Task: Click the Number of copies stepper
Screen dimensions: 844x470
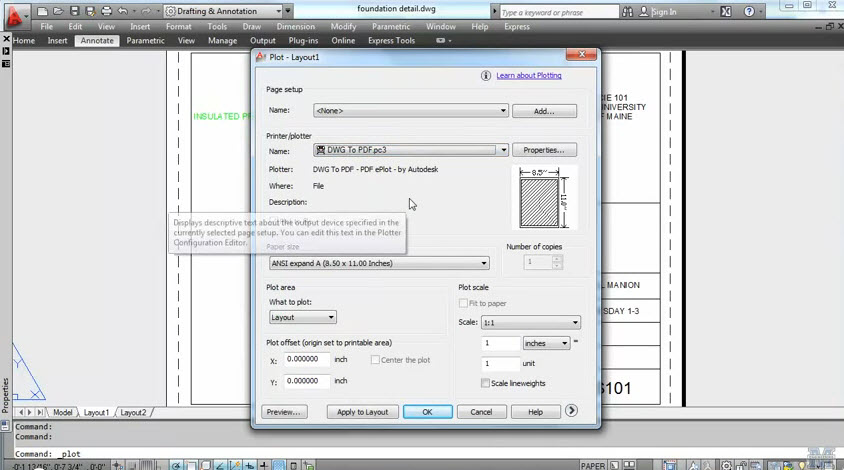Action: pos(557,262)
